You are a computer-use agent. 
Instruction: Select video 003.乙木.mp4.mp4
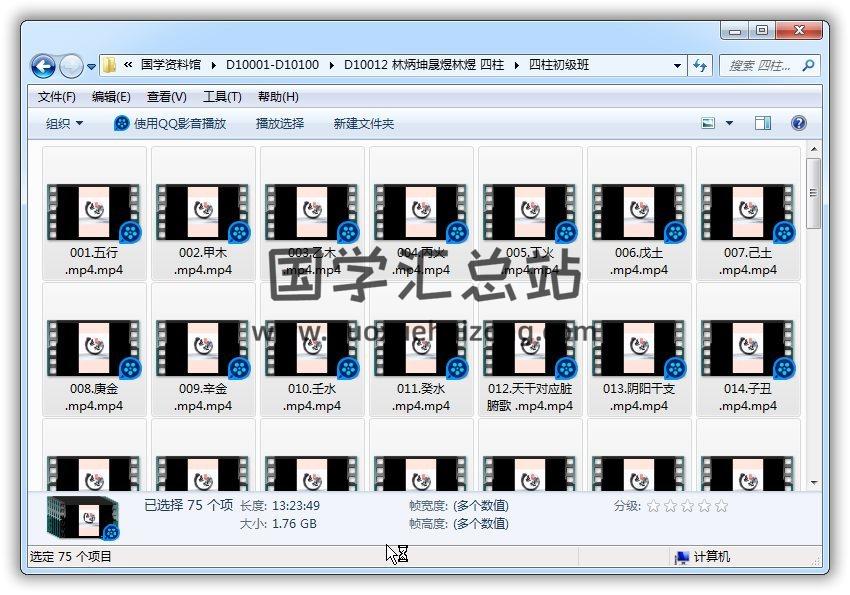pos(312,214)
